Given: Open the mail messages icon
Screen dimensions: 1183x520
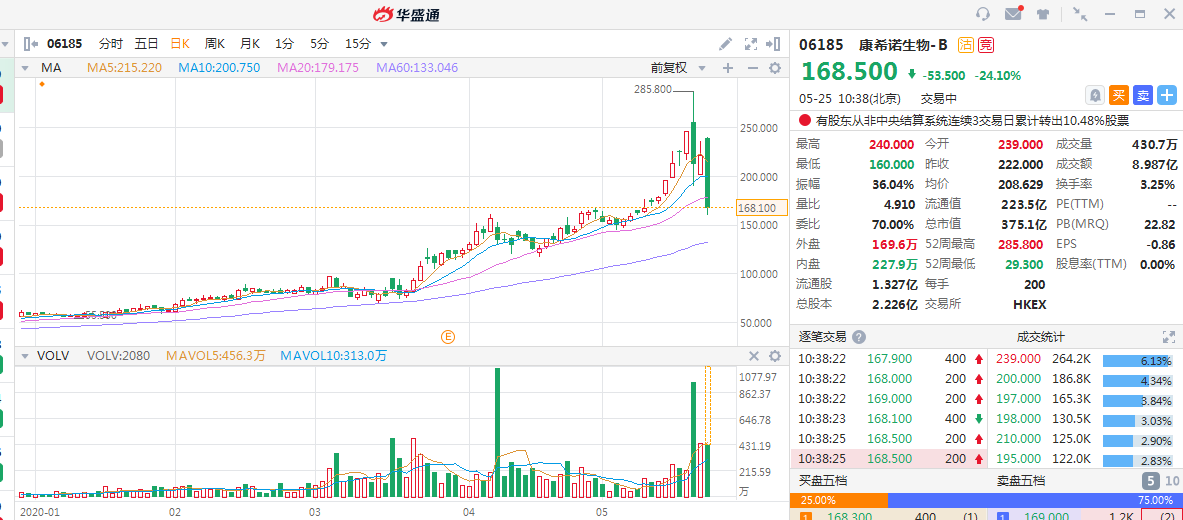Looking at the screenshot, I should click(1013, 14).
